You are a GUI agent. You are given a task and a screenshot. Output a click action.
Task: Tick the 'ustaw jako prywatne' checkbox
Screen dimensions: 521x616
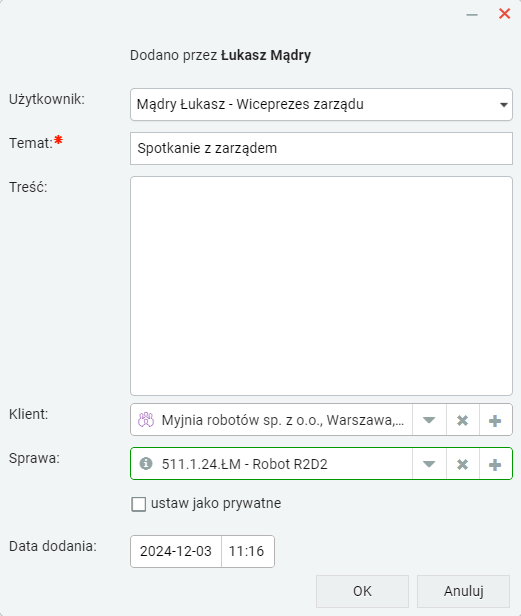click(138, 504)
